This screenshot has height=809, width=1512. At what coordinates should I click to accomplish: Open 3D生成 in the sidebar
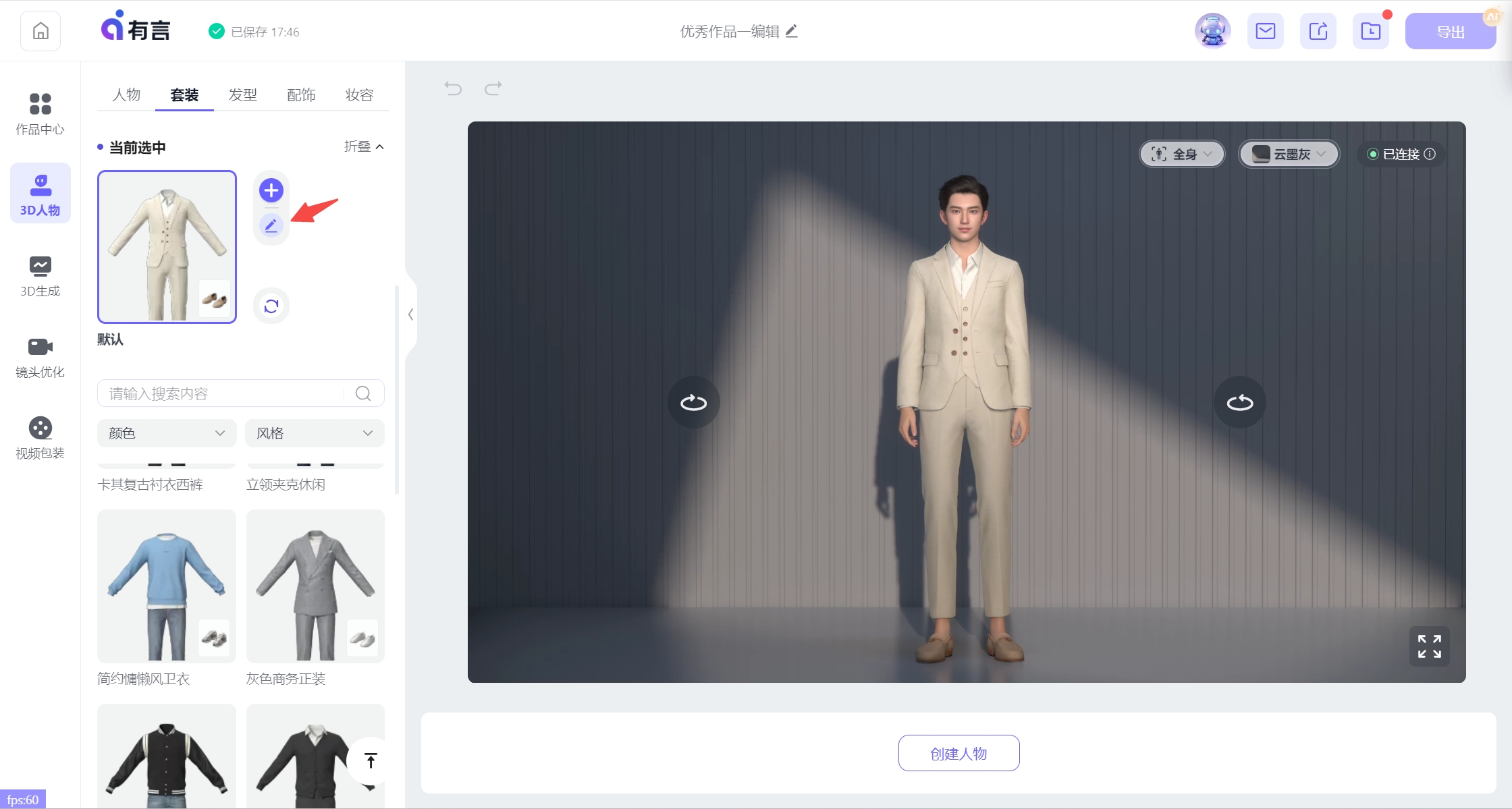pos(40,276)
